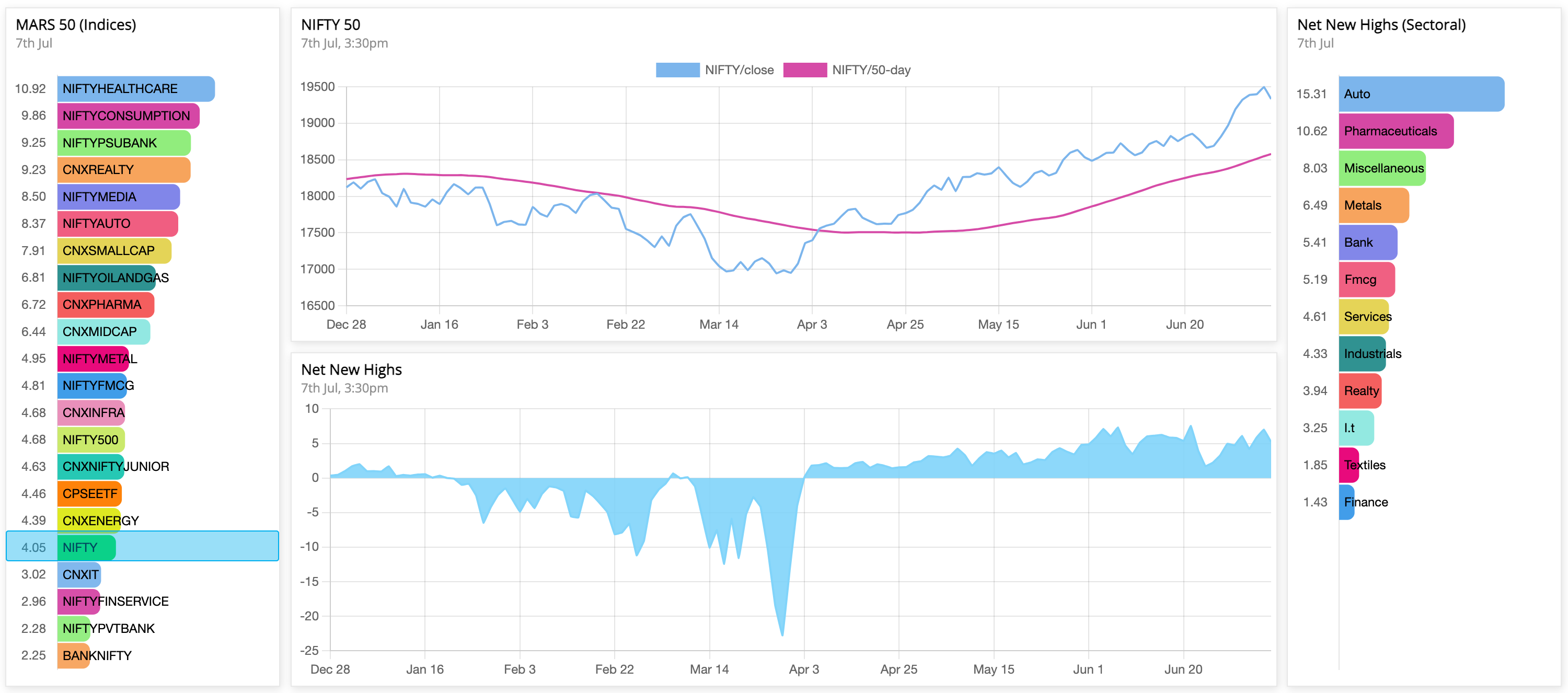Screen dimensions: 1568x693
Task: Click the -25 axis label on Net New Highs
Action: click(309, 651)
